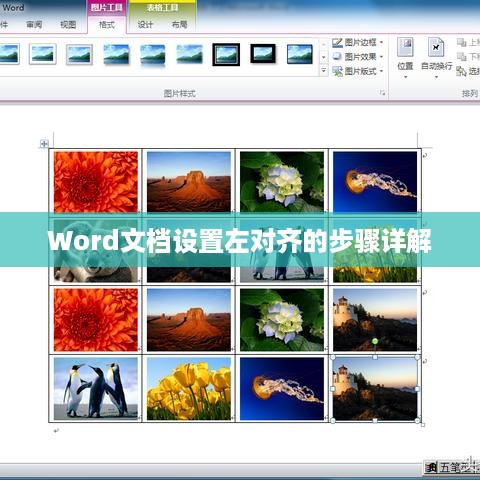
Task: Click the top-middle sizing handle of selected lighthouse
Action: tap(375, 357)
